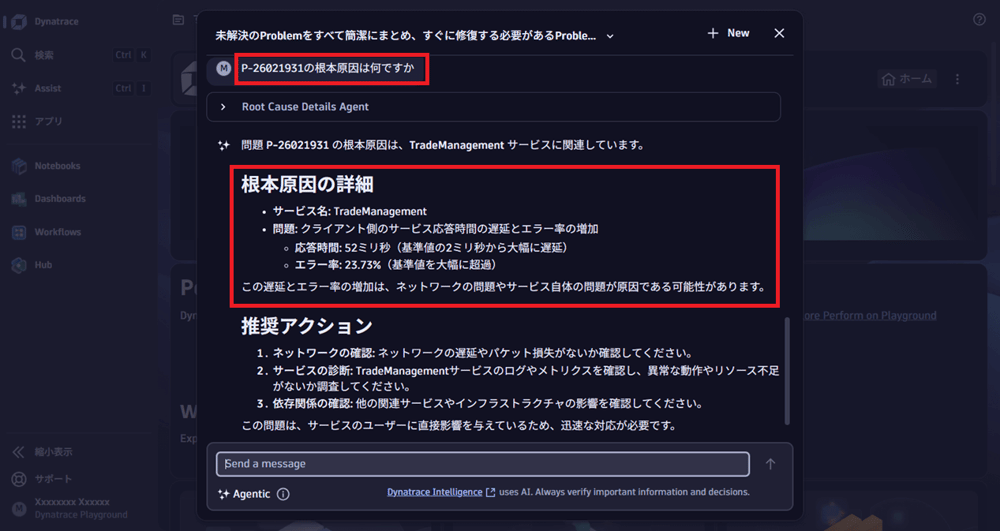Open Workflows app
The image size is (1000, 531).
(x=57, y=232)
